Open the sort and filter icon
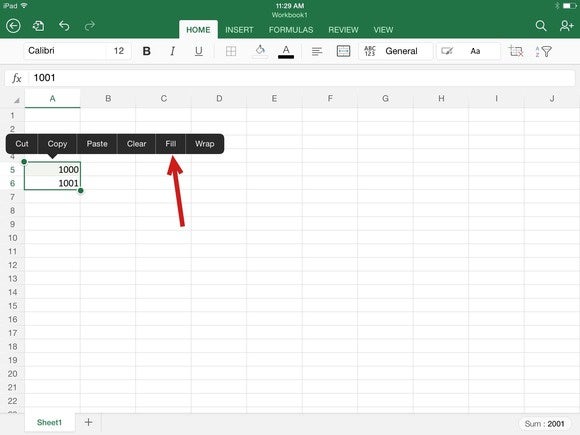Image resolution: width=580 pixels, height=435 pixels. pos(543,51)
